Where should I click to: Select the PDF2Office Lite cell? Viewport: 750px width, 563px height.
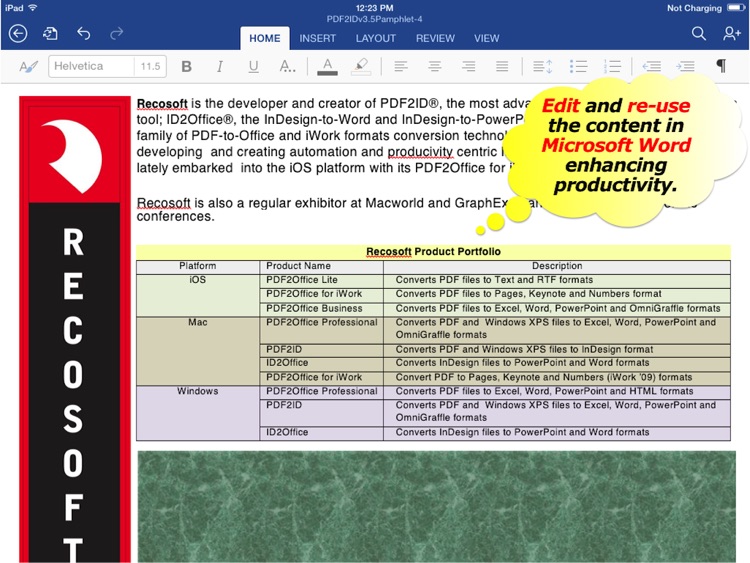tap(321, 280)
